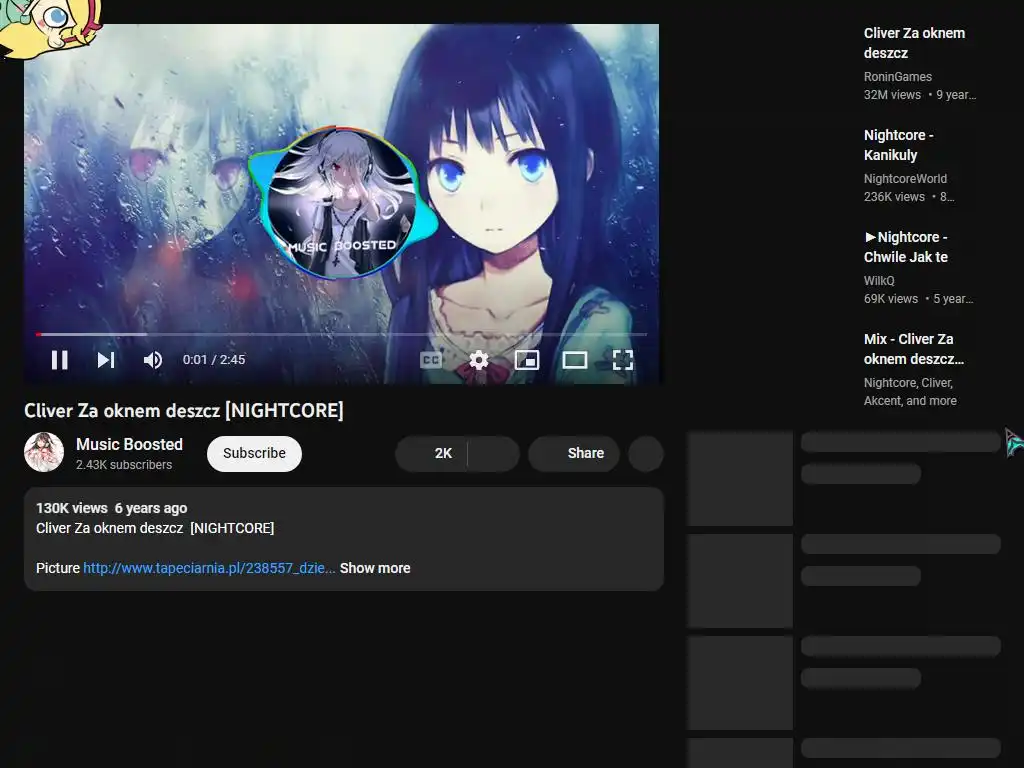Screen dimensions: 1024x768
Task: Subscribe to Music Boosted channel
Action: pos(254,453)
